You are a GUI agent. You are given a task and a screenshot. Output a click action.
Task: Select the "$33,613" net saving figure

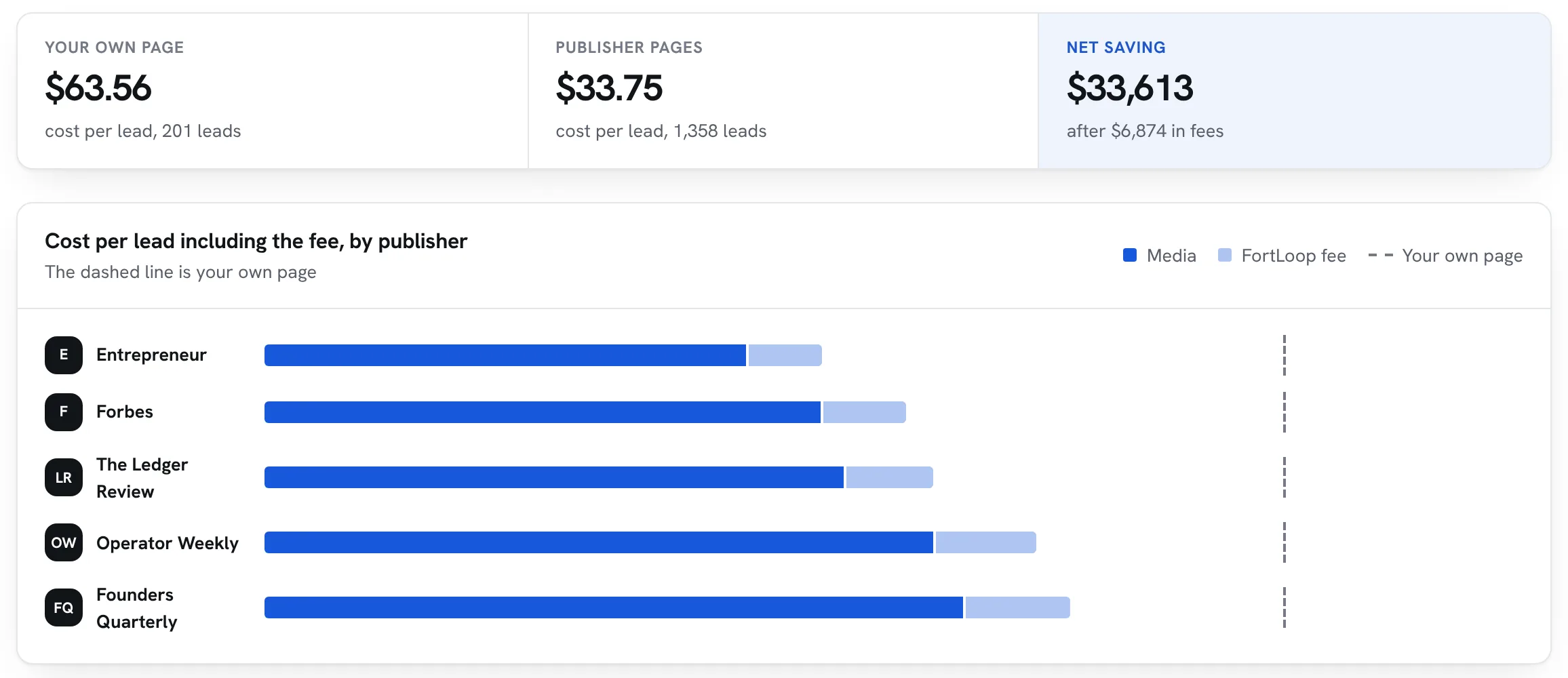coord(1130,88)
